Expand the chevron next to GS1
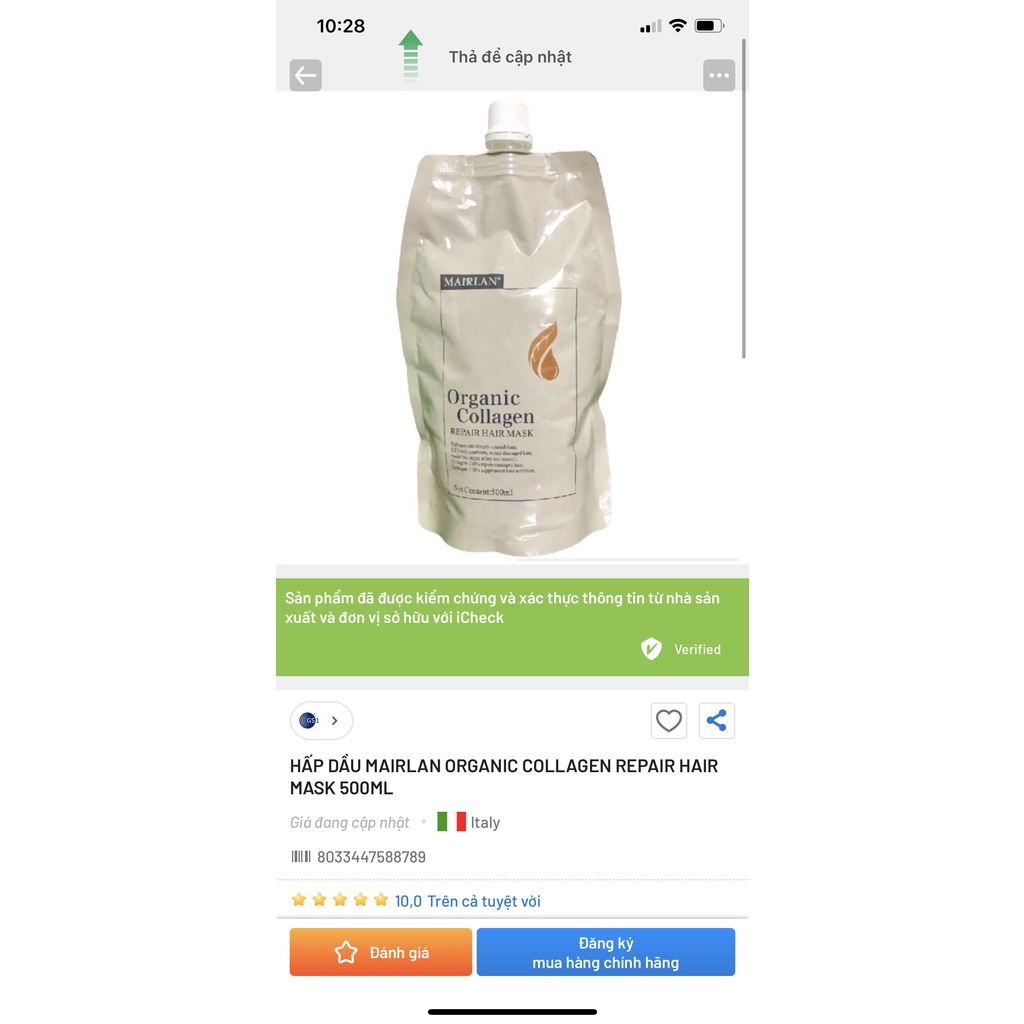Image resolution: width=1024 pixels, height=1024 pixels. (x=335, y=721)
